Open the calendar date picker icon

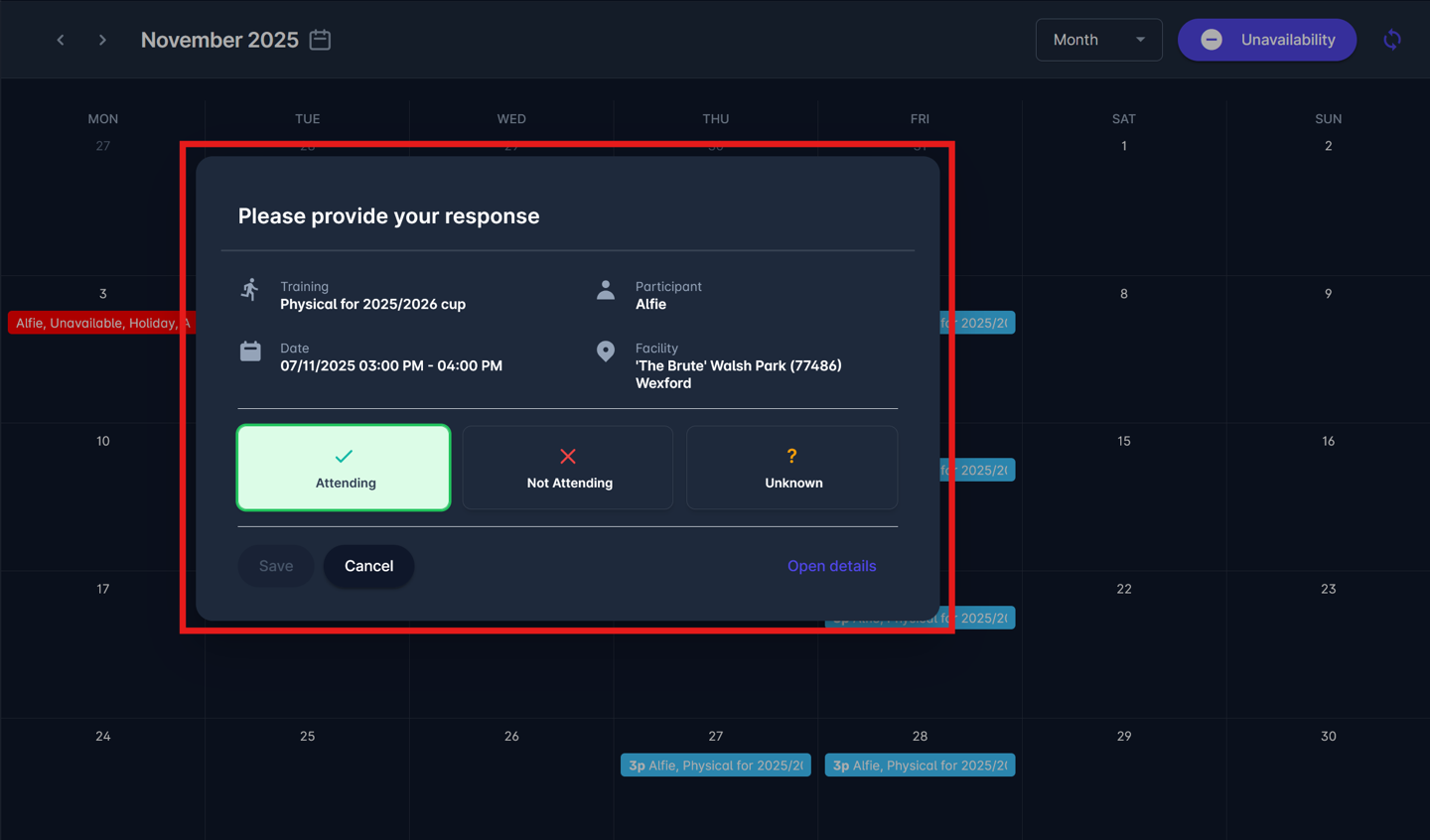point(320,40)
